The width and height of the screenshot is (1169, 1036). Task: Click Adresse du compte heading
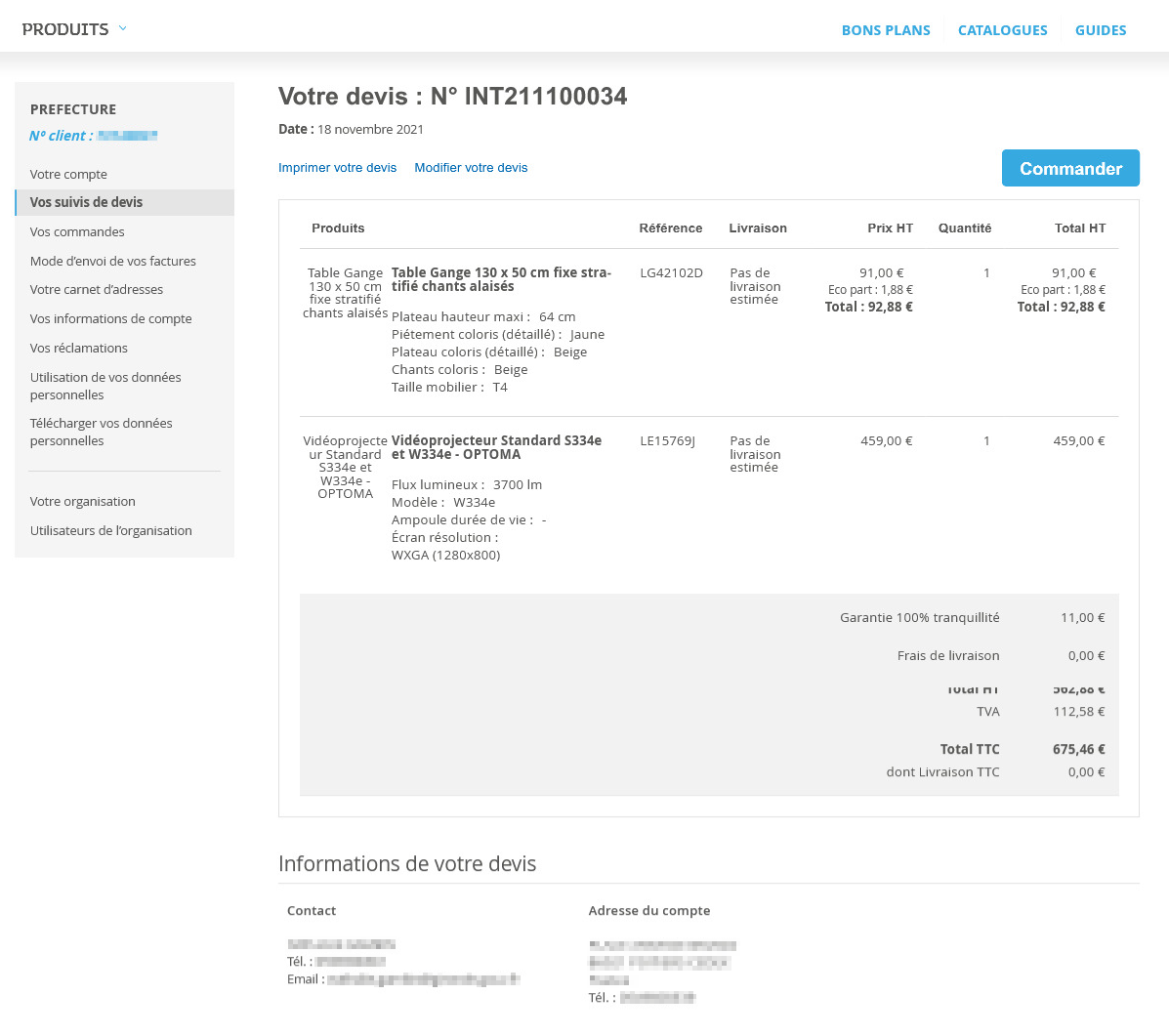[648, 911]
